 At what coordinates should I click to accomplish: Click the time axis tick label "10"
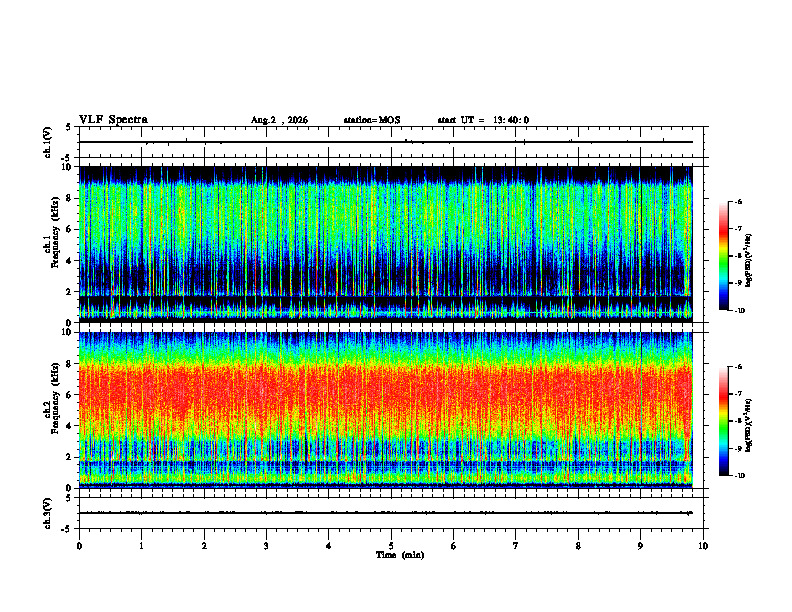coord(703,546)
